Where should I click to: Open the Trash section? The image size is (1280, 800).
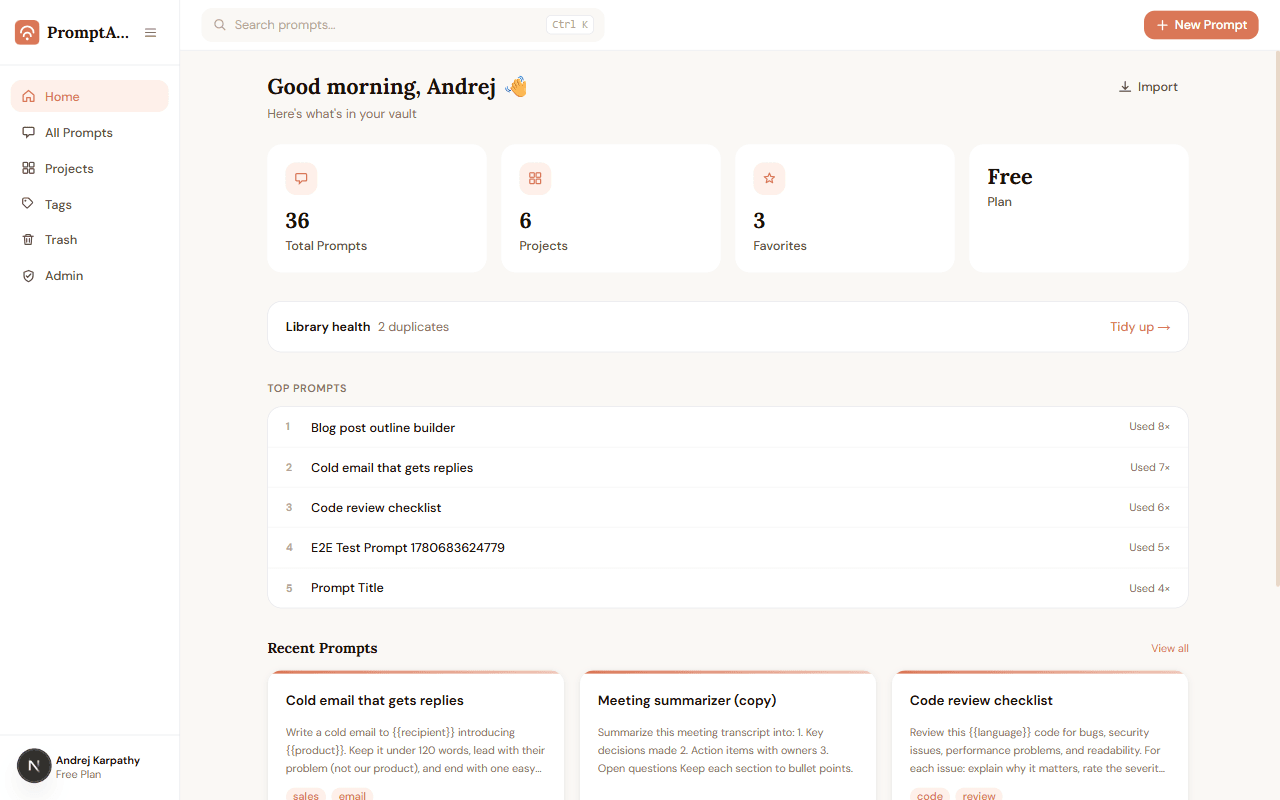coord(90,240)
